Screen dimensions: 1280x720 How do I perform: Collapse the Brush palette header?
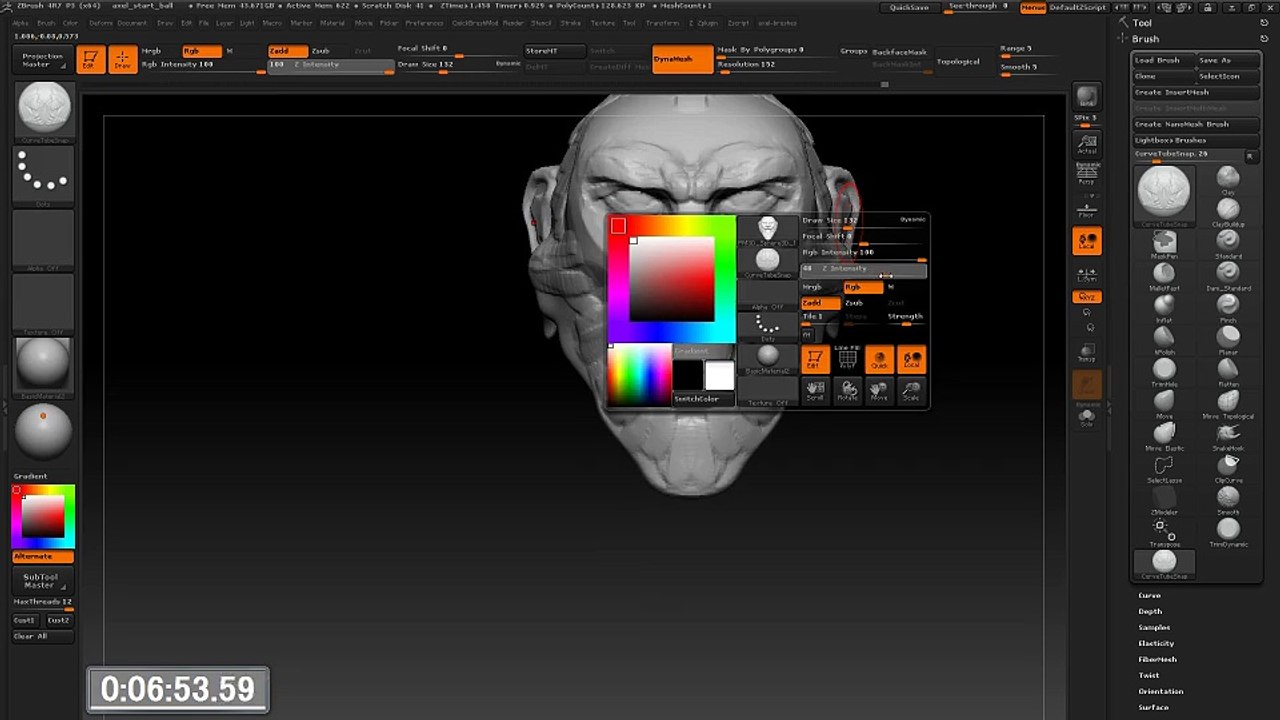click(1146, 39)
